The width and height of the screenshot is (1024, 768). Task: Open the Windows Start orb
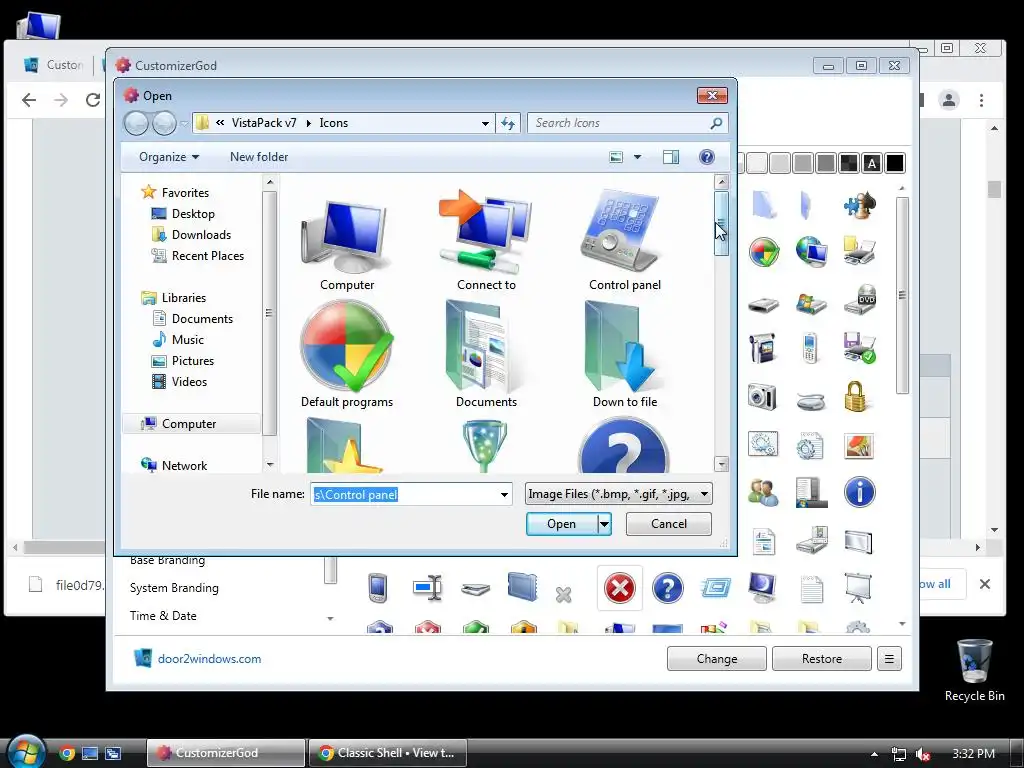click(24, 751)
